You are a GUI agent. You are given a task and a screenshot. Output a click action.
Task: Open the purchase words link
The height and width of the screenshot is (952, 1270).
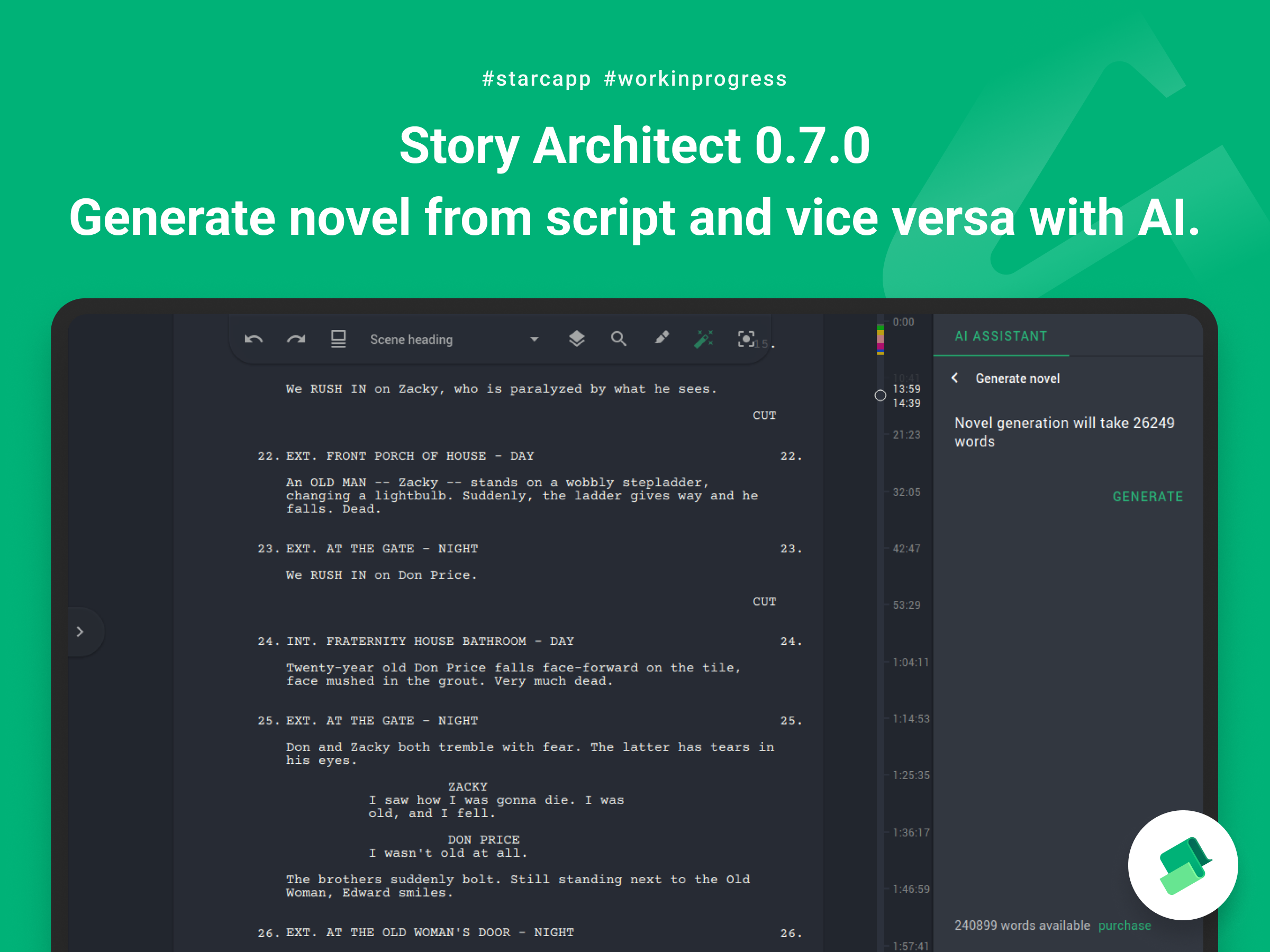tap(1124, 926)
